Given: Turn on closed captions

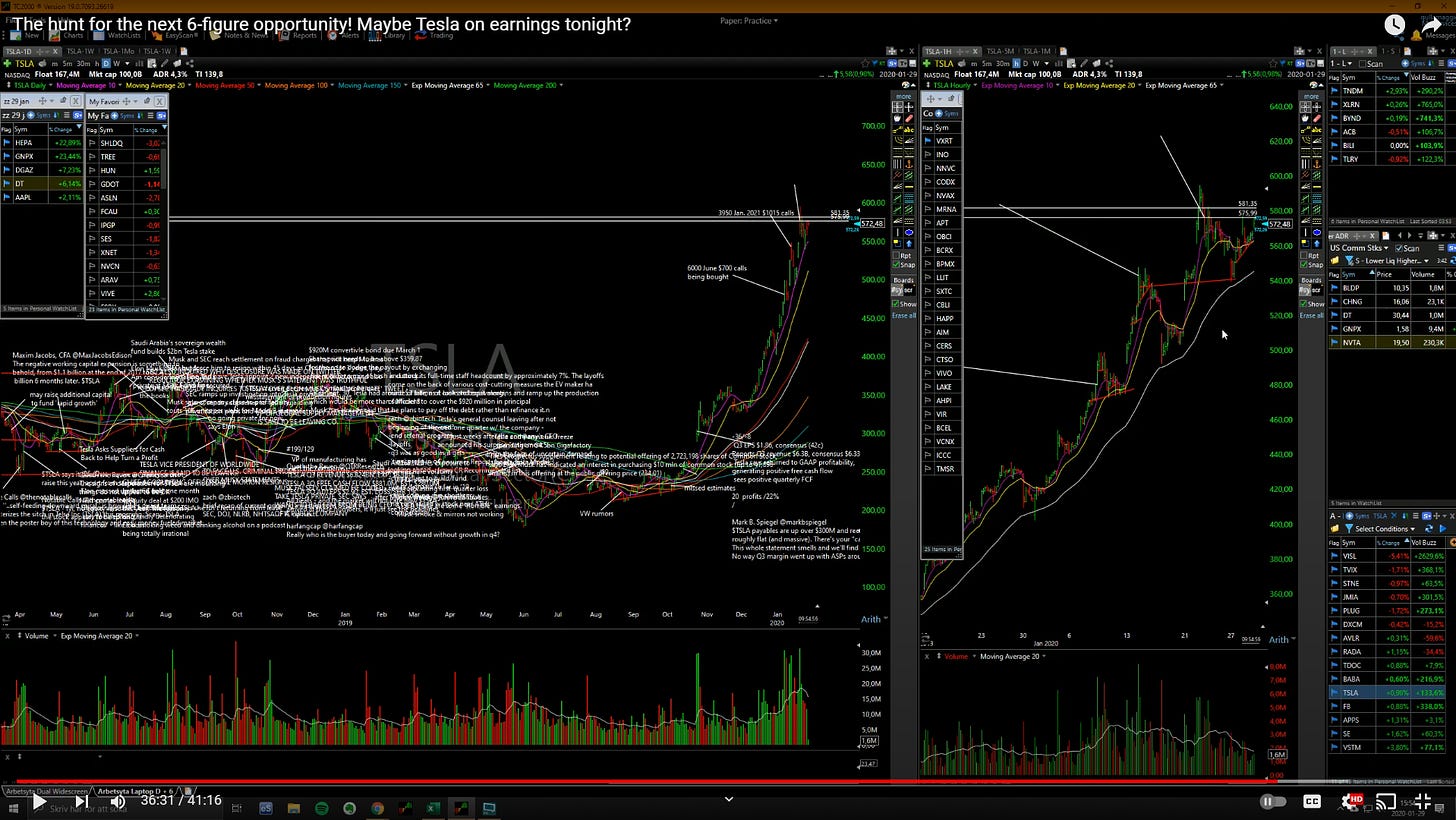Looking at the screenshot, I should pos(1312,801).
